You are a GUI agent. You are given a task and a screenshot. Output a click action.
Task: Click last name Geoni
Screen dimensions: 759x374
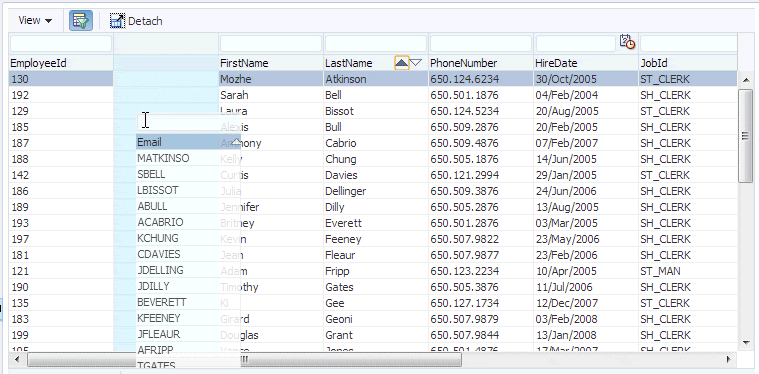[x=339, y=318]
